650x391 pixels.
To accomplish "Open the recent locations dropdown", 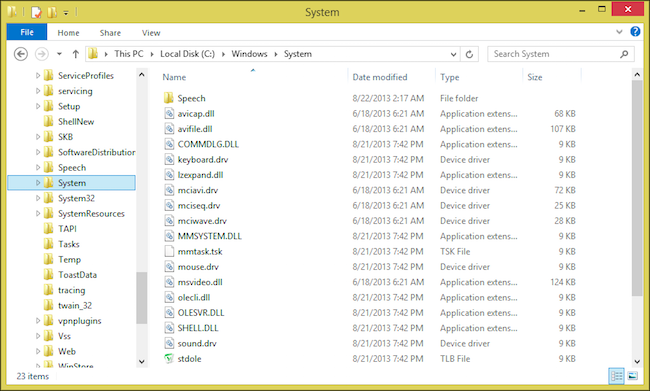I will 59,54.
